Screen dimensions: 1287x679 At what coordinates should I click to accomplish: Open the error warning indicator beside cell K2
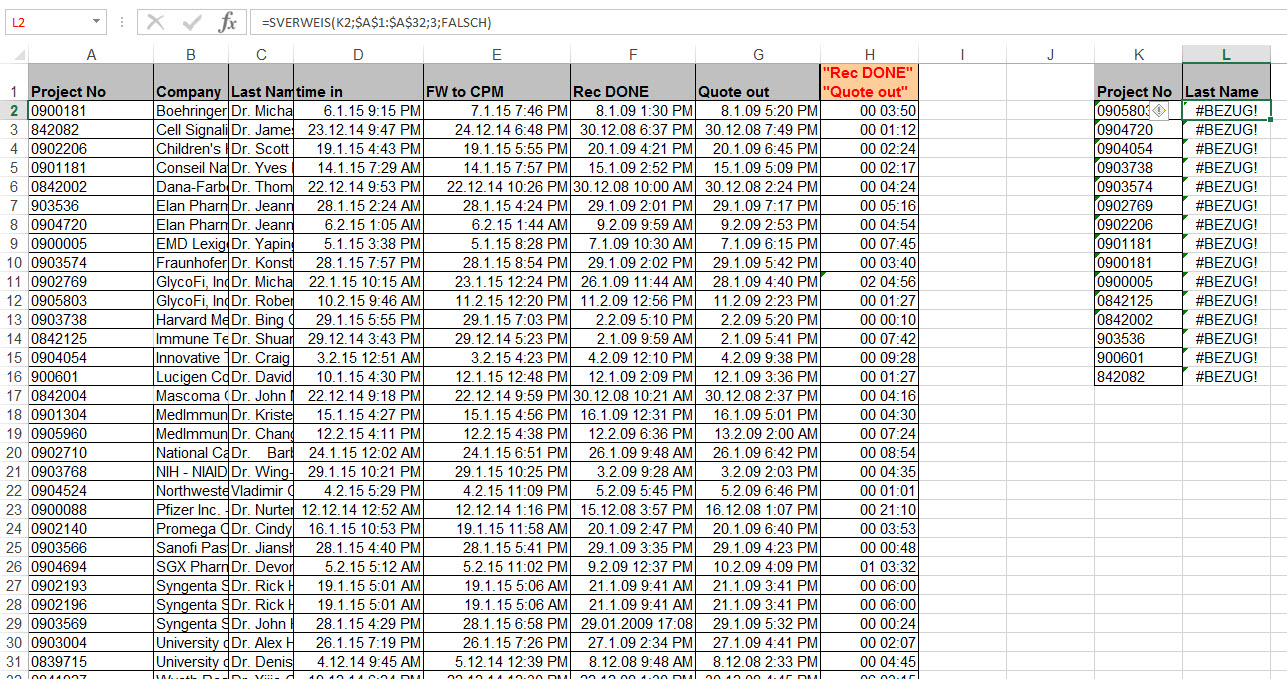(x=1159, y=110)
